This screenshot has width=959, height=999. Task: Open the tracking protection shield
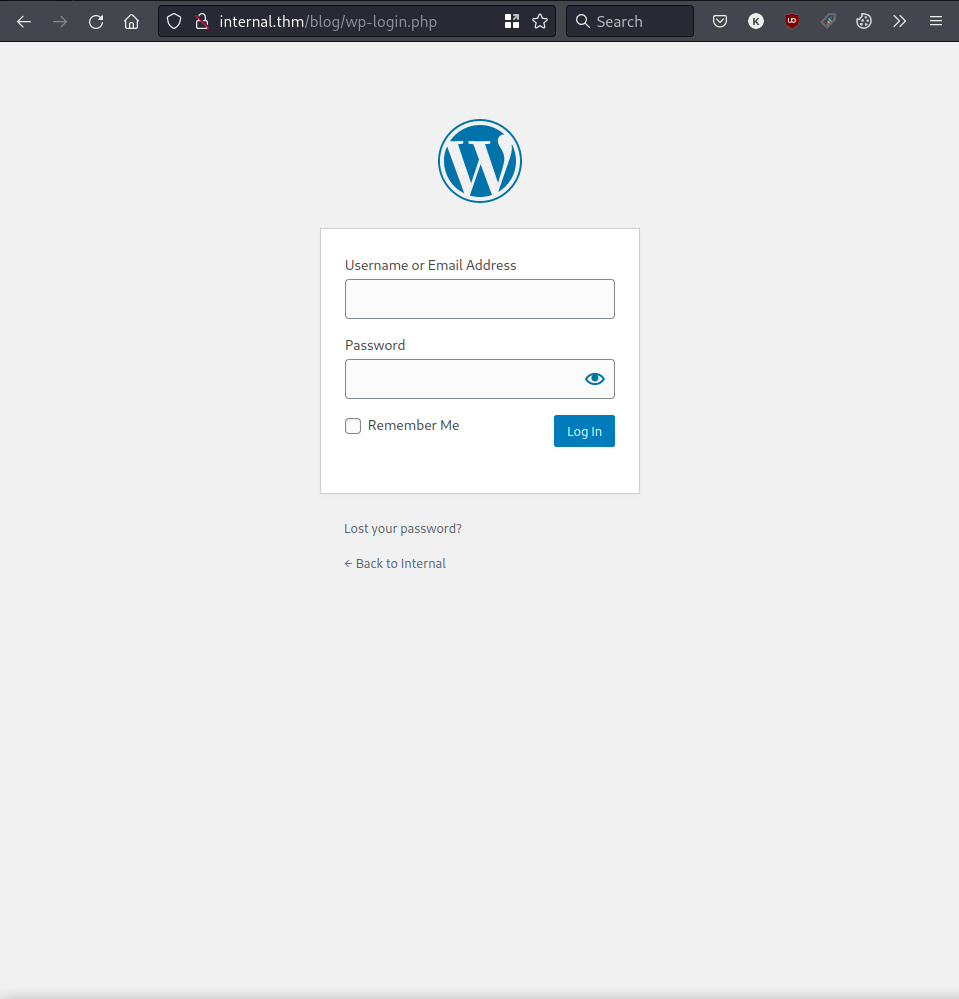pyautogui.click(x=174, y=22)
